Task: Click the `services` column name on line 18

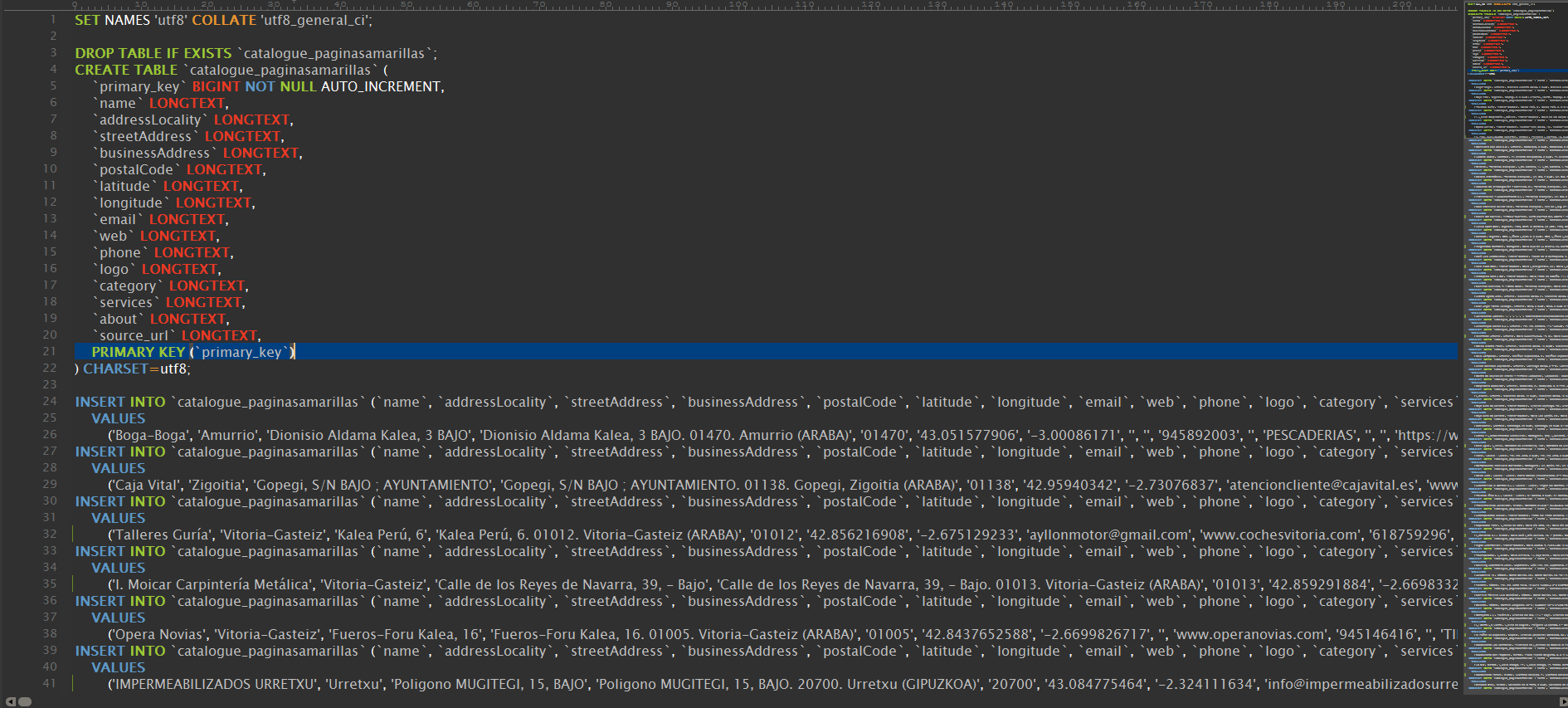Action: 126,302
